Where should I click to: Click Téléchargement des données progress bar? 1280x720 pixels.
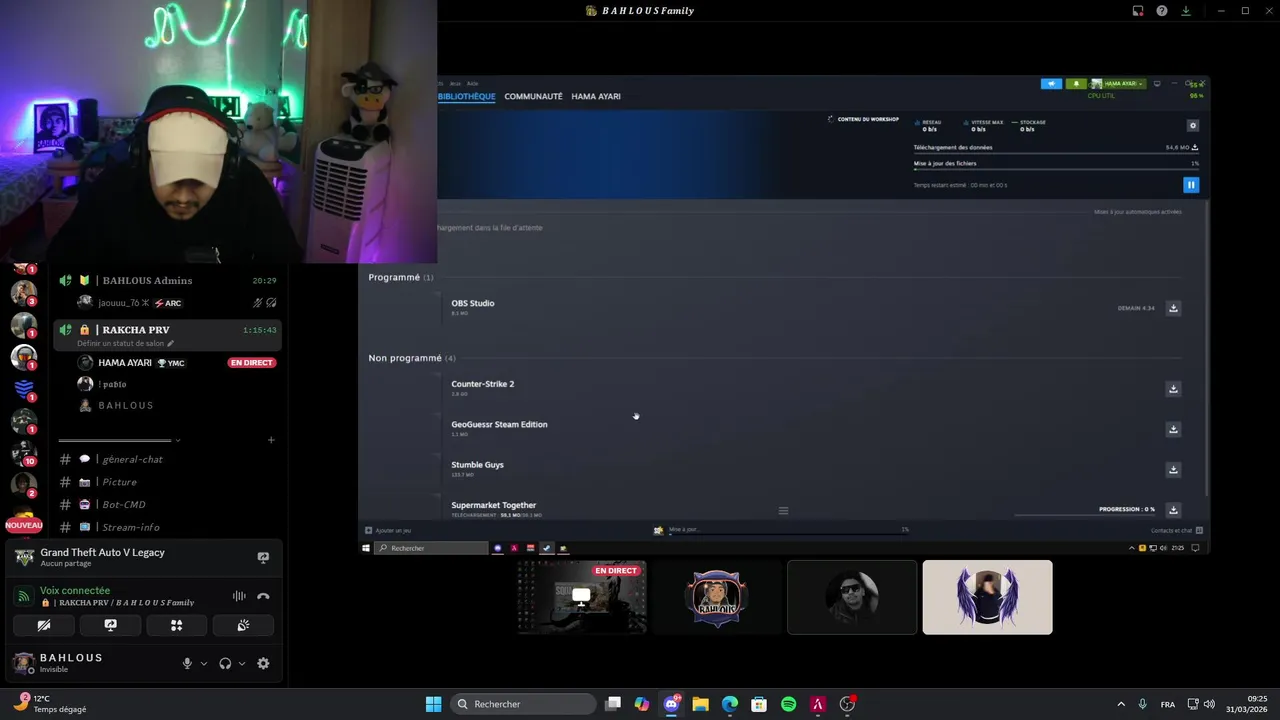click(x=1056, y=153)
